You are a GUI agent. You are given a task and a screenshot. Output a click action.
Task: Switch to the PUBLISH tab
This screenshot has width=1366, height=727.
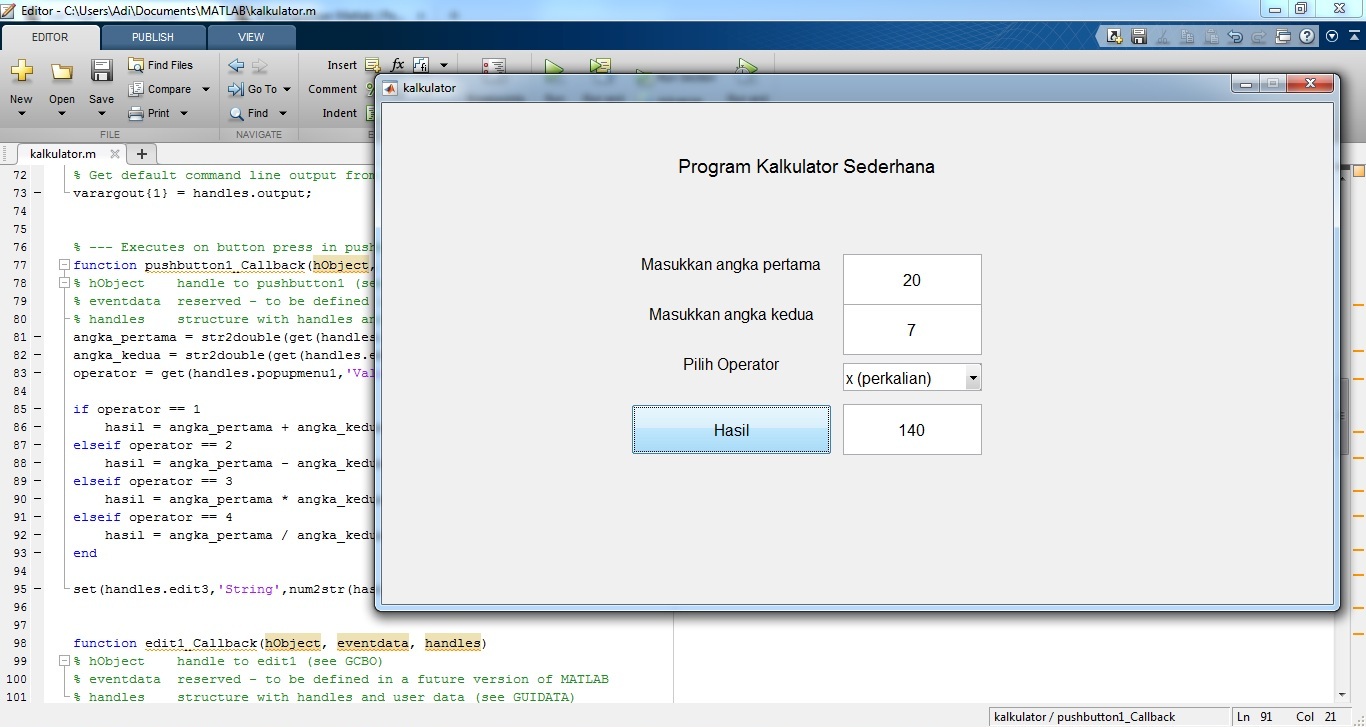pos(153,37)
